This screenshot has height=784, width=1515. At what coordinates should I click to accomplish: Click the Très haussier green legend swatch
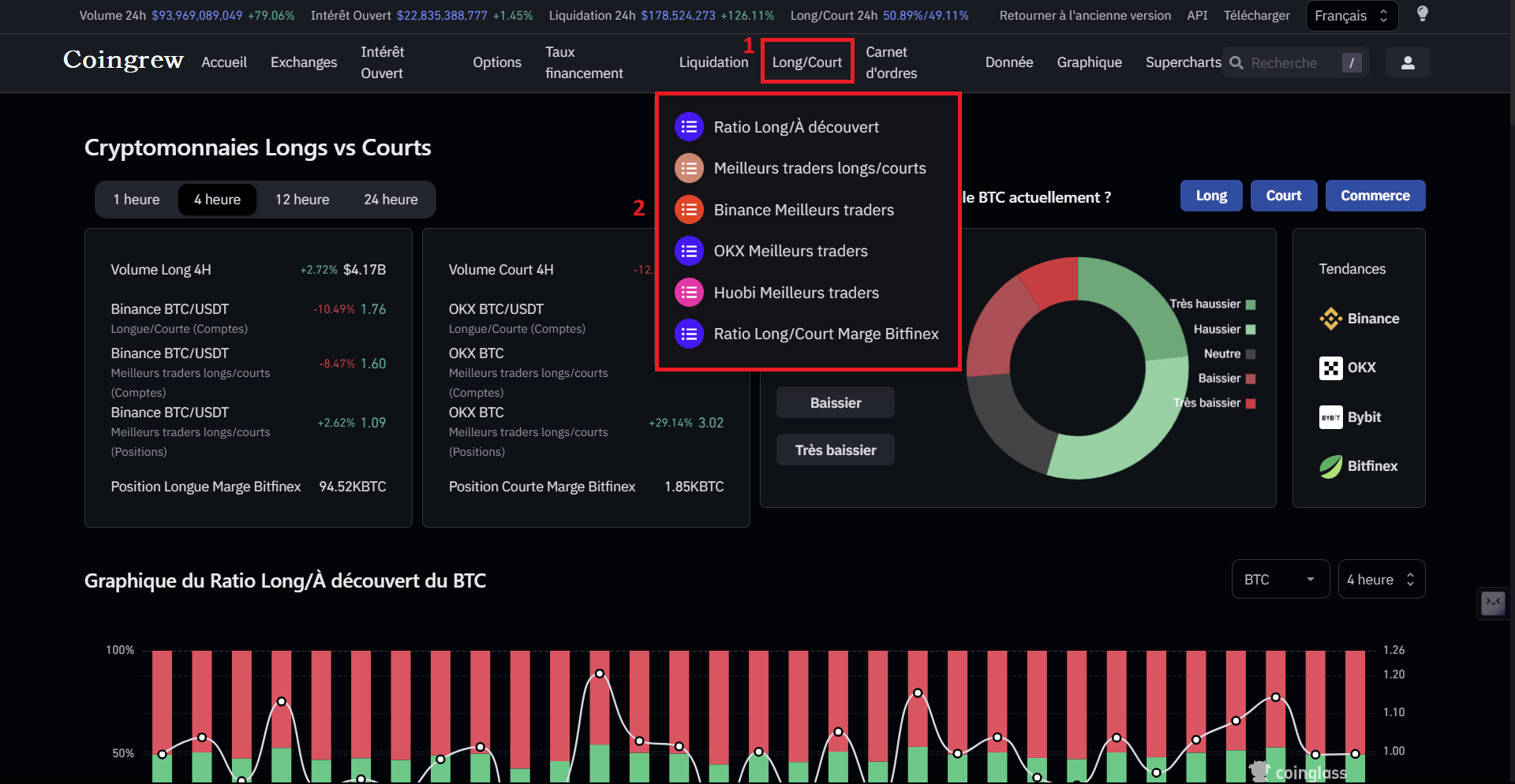(1249, 304)
